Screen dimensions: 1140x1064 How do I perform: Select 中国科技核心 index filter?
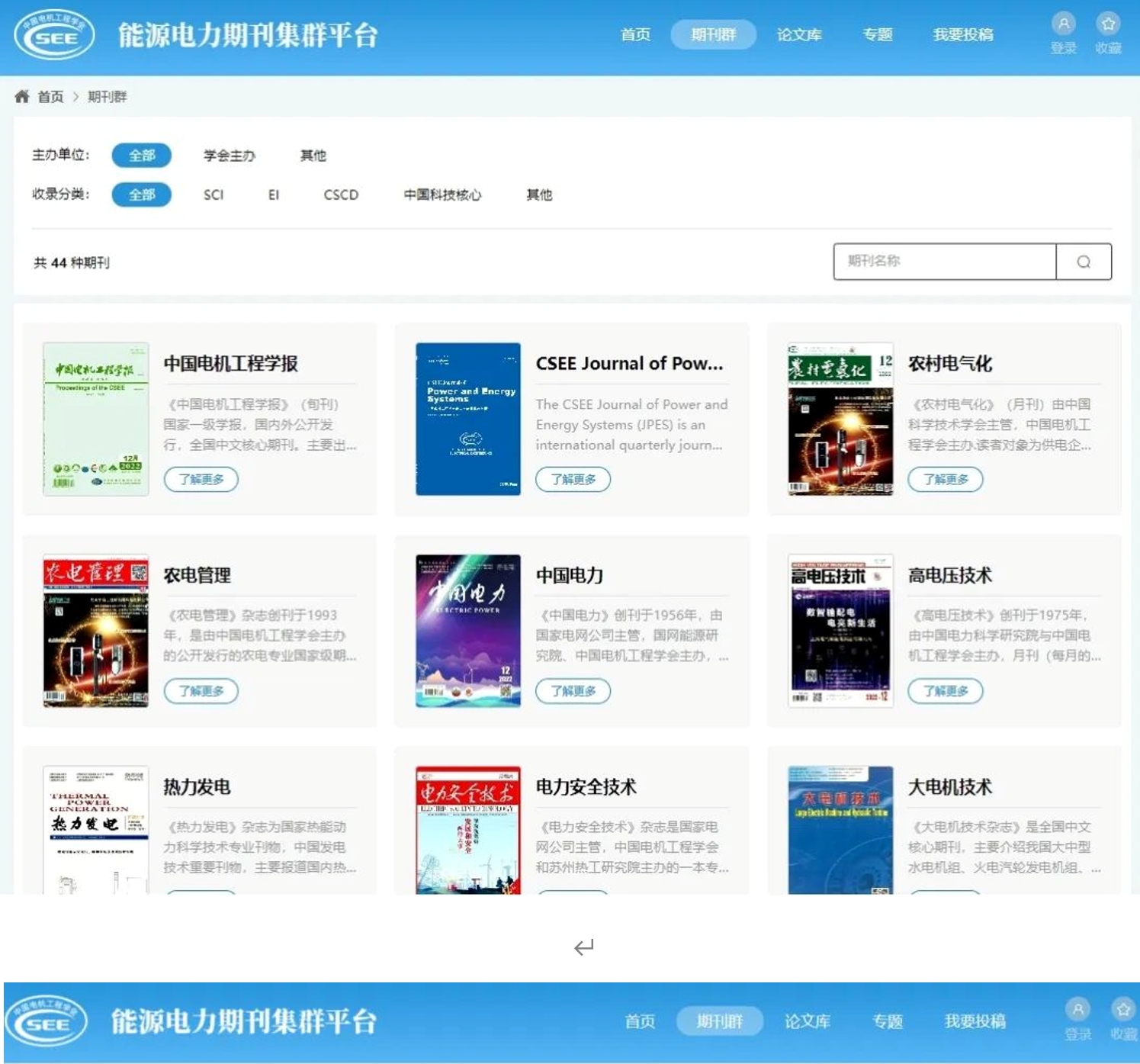coord(442,194)
